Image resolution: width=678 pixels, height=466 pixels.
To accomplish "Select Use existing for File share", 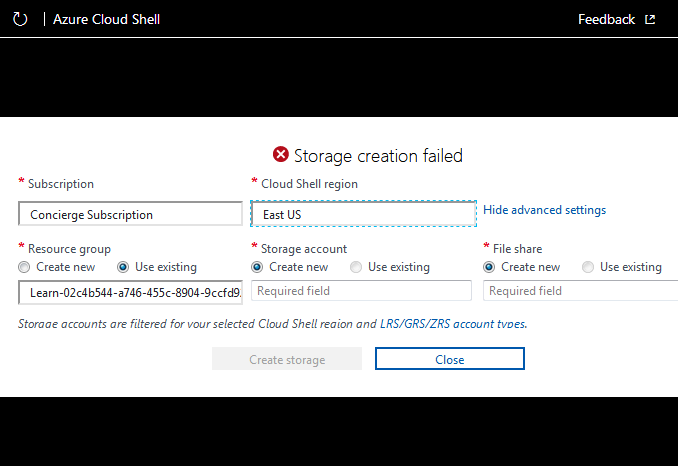I will click(588, 267).
